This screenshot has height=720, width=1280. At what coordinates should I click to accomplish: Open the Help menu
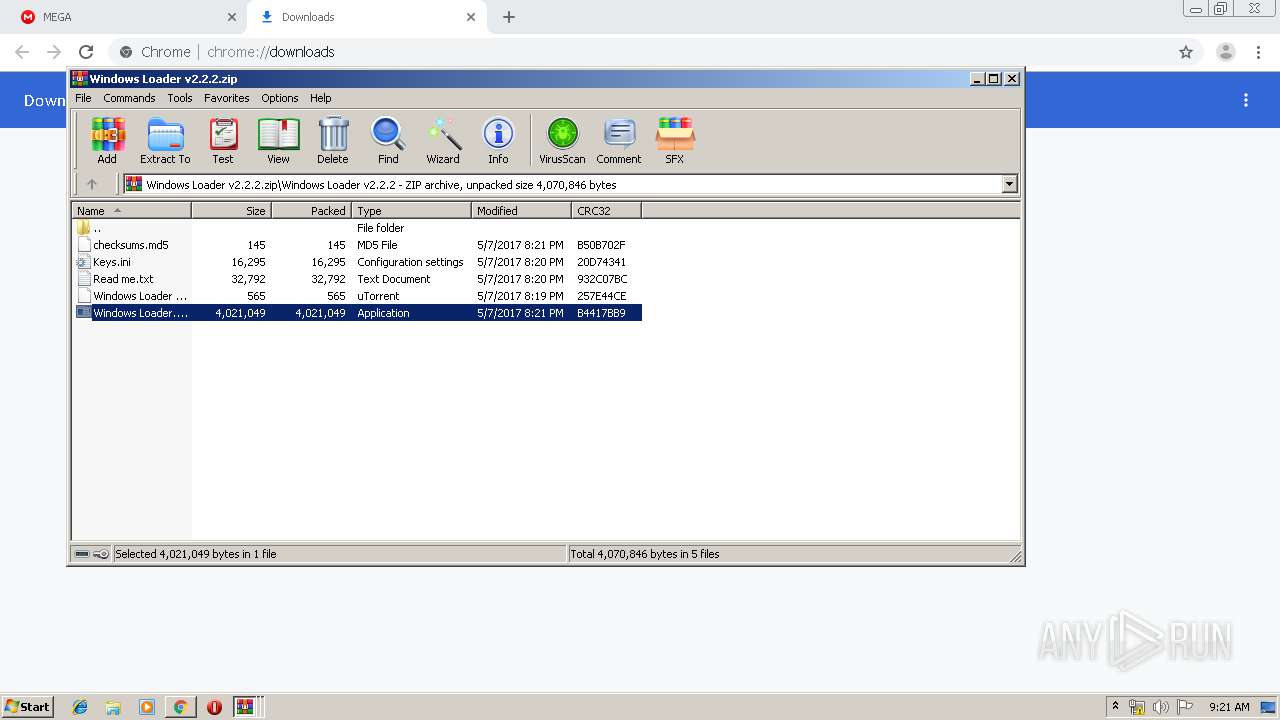(320, 98)
